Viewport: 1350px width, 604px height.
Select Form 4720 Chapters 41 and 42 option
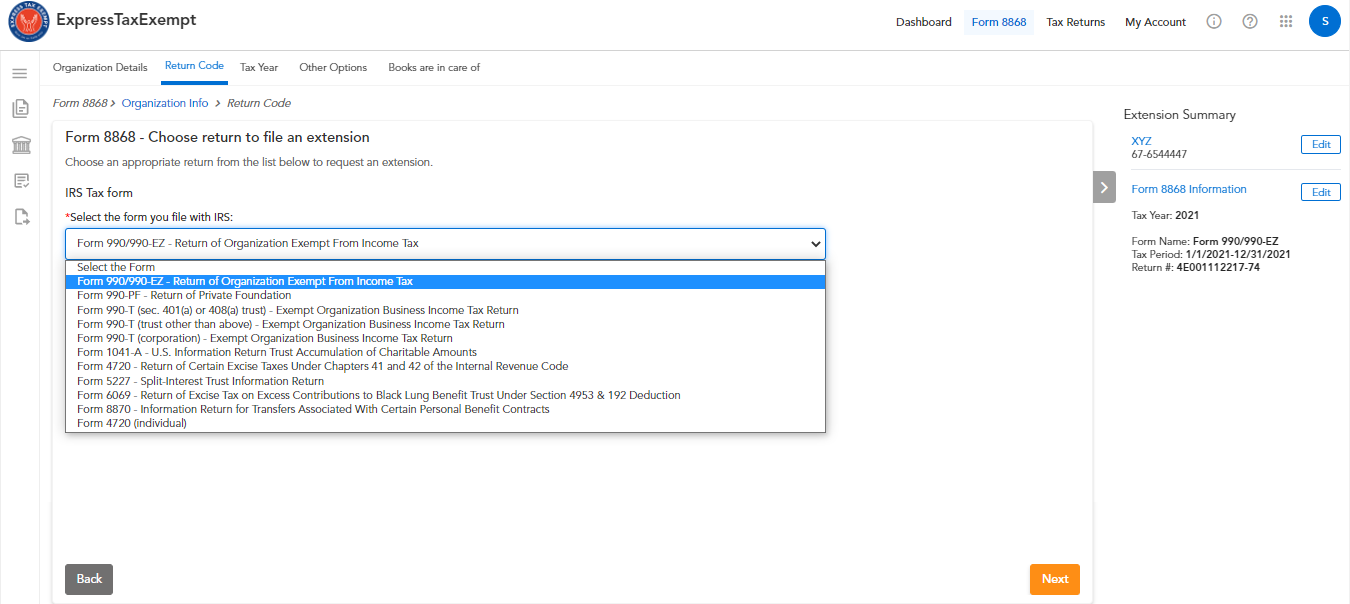pos(445,366)
